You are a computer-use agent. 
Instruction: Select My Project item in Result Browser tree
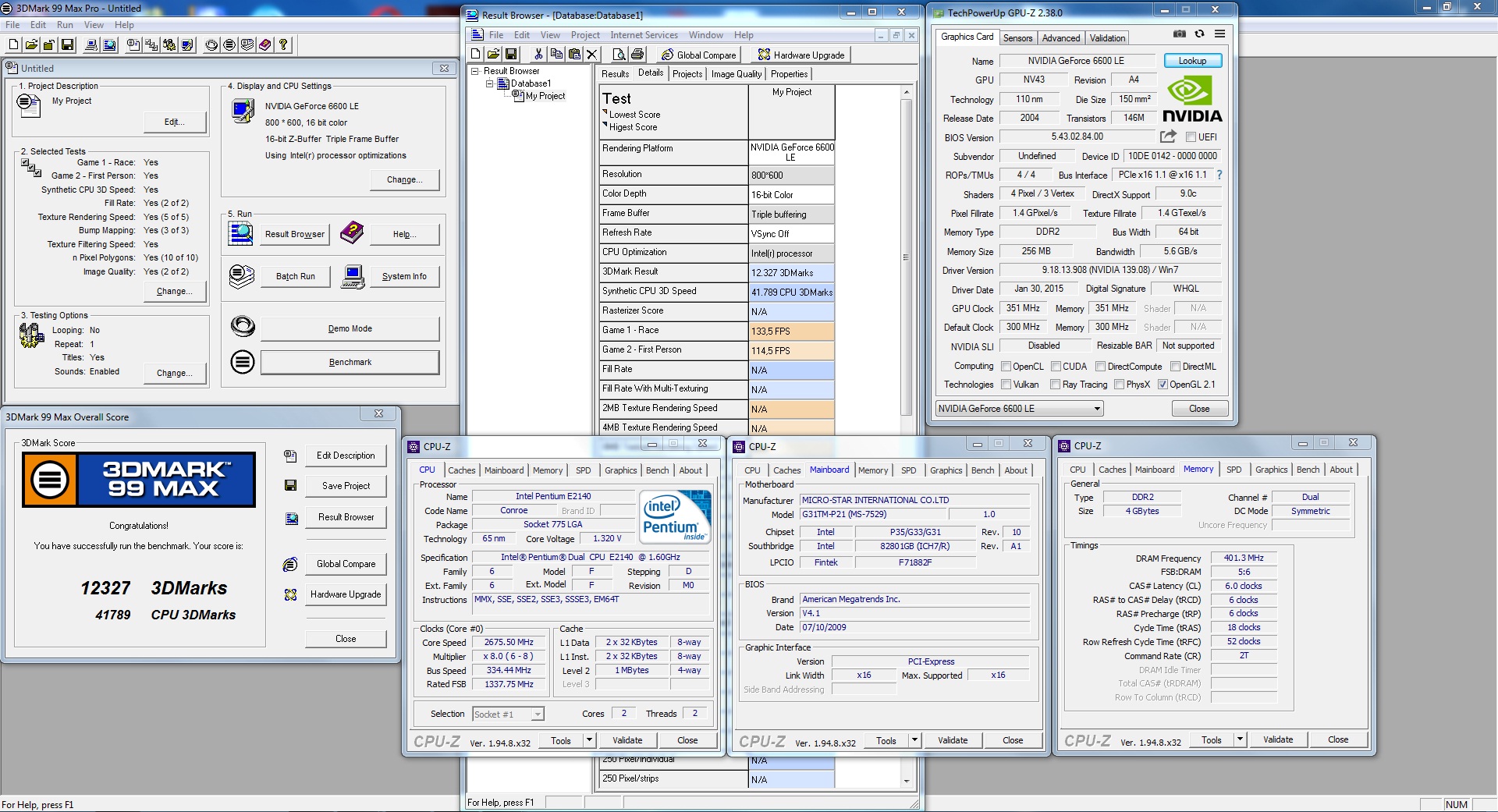pyautogui.click(x=545, y=96)
